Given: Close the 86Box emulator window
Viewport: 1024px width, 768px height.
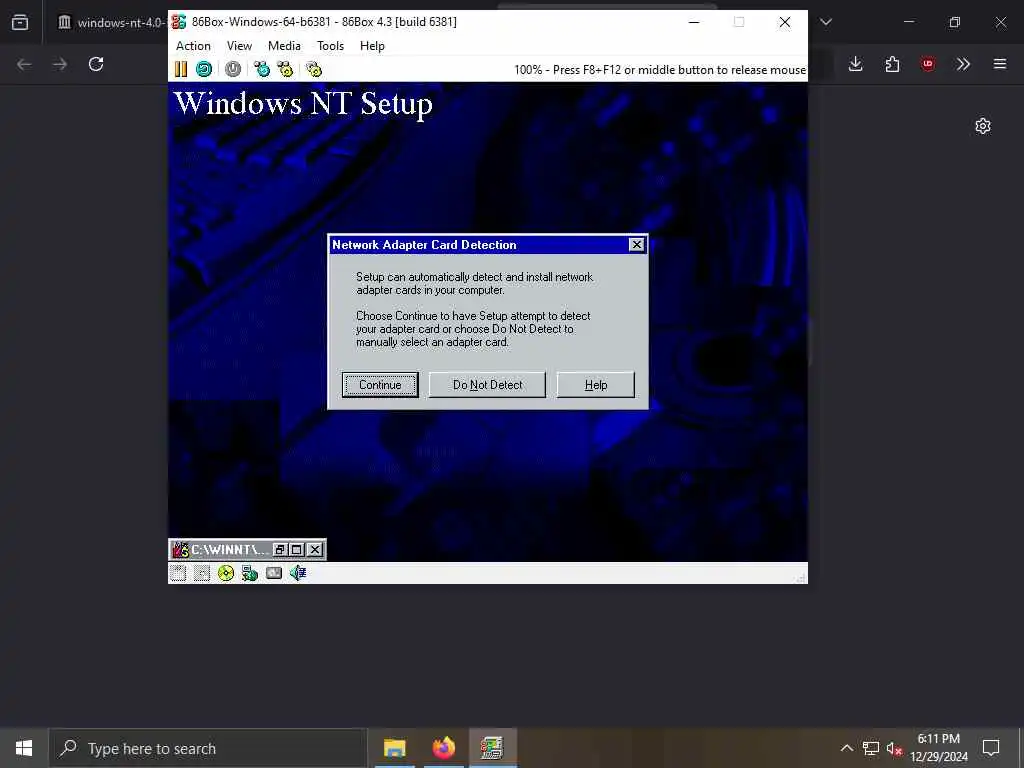Looking at the screenshot, I should pyautogui.click(x=785, y=22).
